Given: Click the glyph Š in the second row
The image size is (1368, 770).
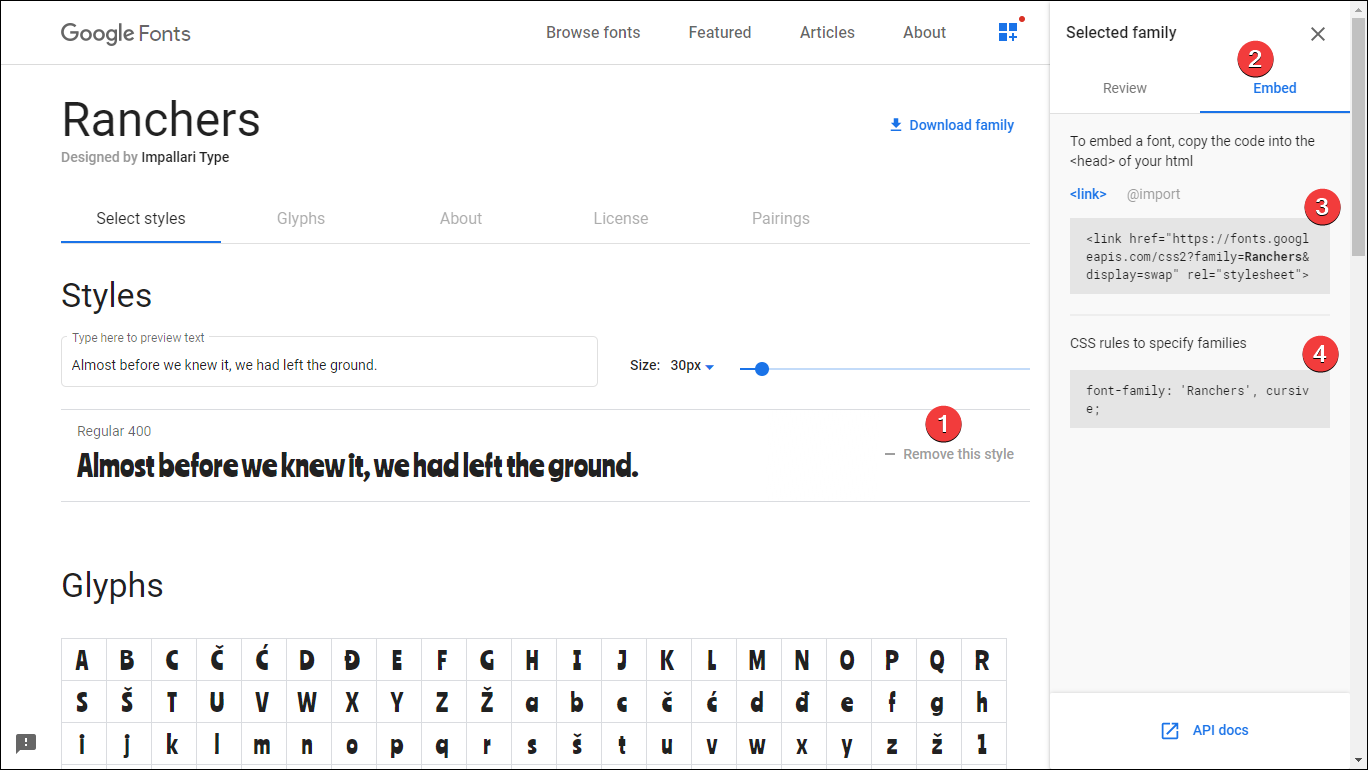Looking at the screenshot, I should pos(128,702).
